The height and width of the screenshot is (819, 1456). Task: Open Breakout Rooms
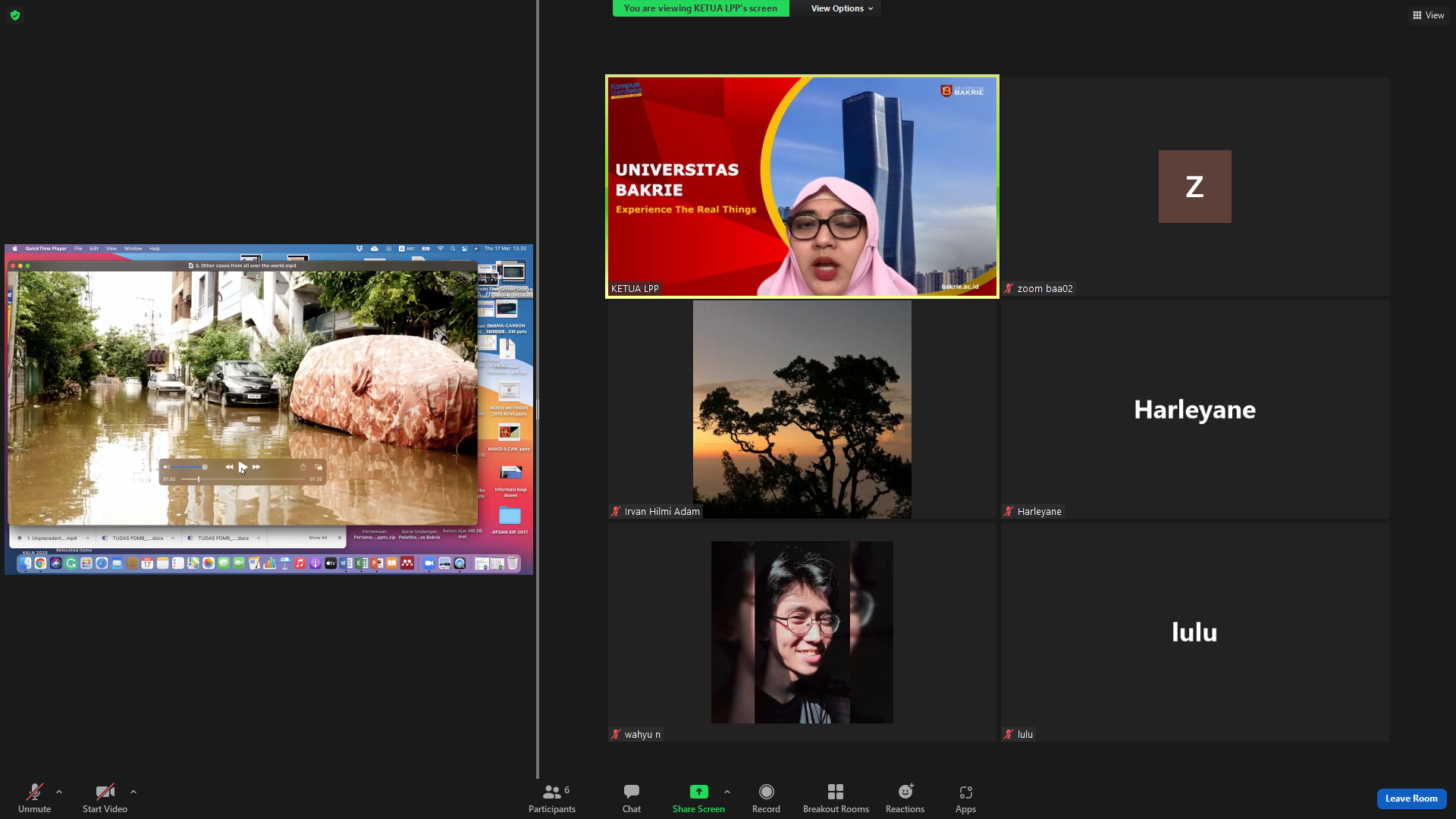coord(836,799)
